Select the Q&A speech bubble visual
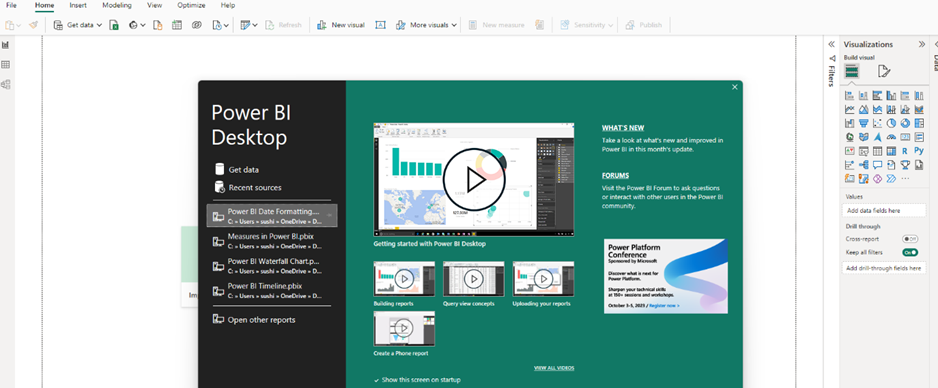The width and height of the screenshot is (938, 388). [x=878, y=164]
